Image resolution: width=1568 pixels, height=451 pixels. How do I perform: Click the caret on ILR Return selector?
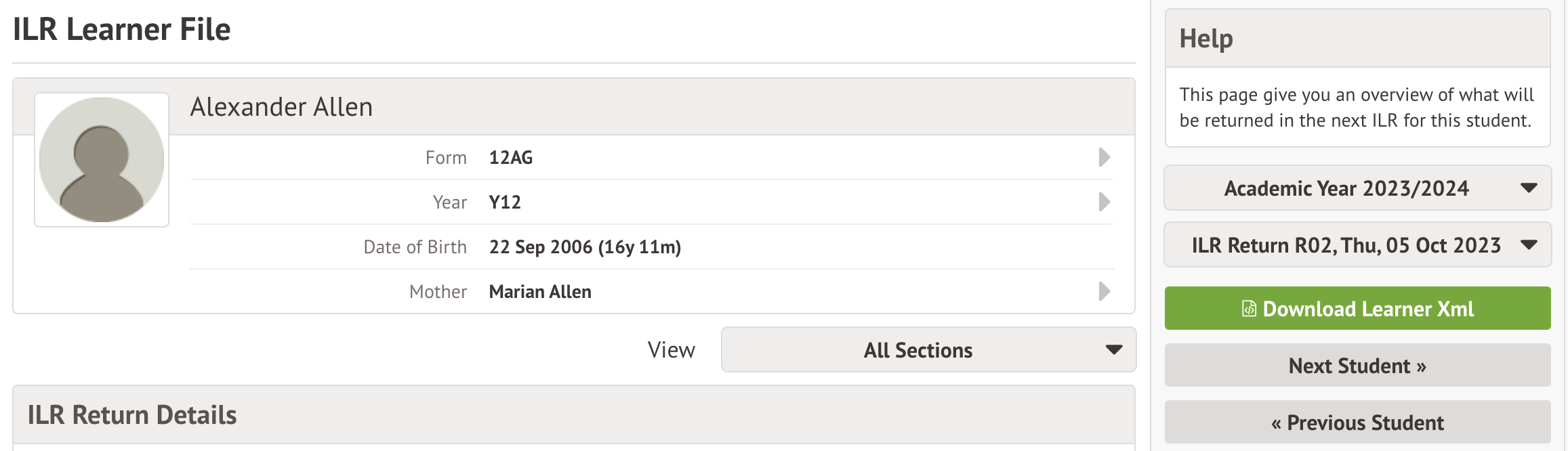coord(1529,245)
